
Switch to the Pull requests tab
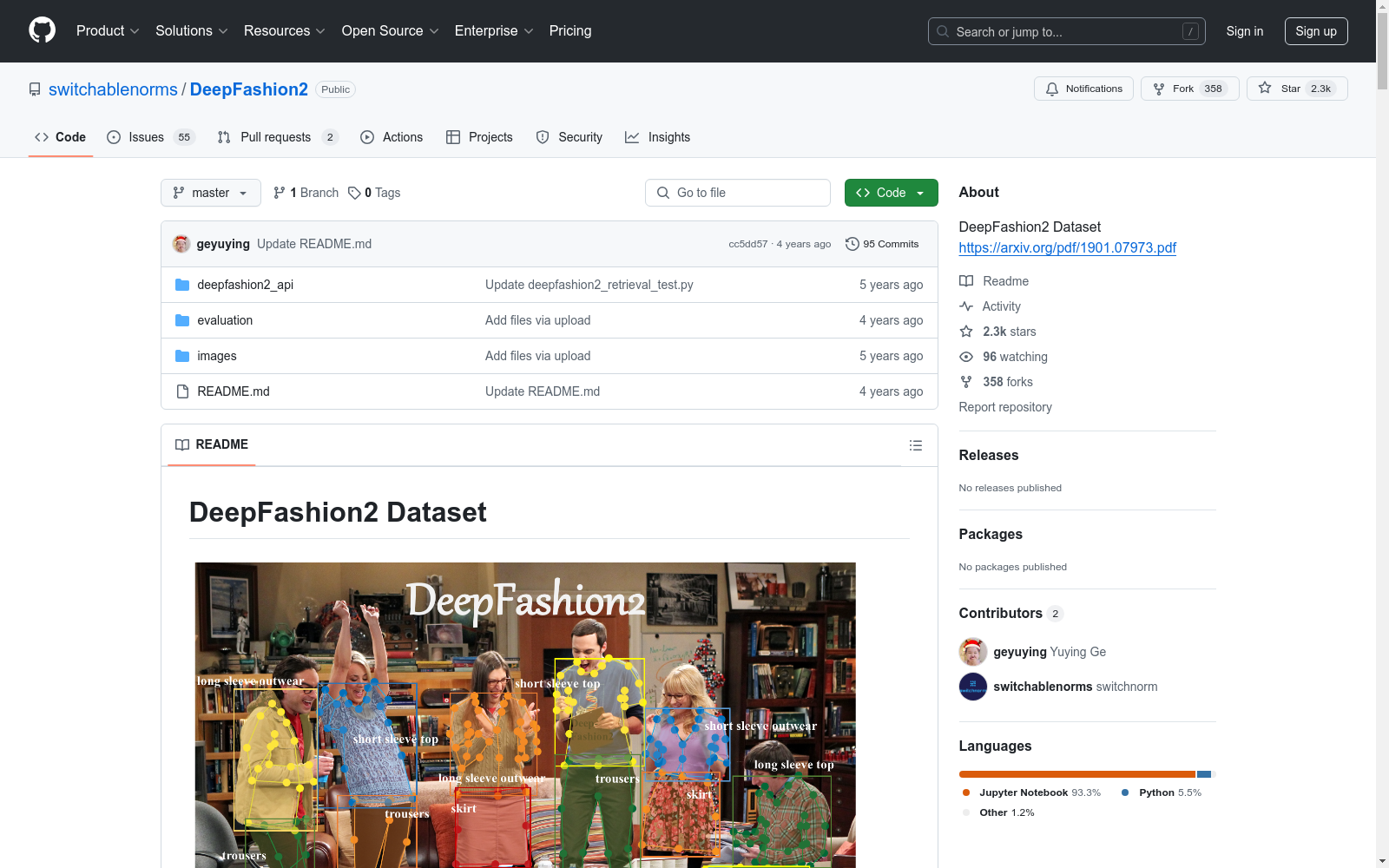[278, 137]
